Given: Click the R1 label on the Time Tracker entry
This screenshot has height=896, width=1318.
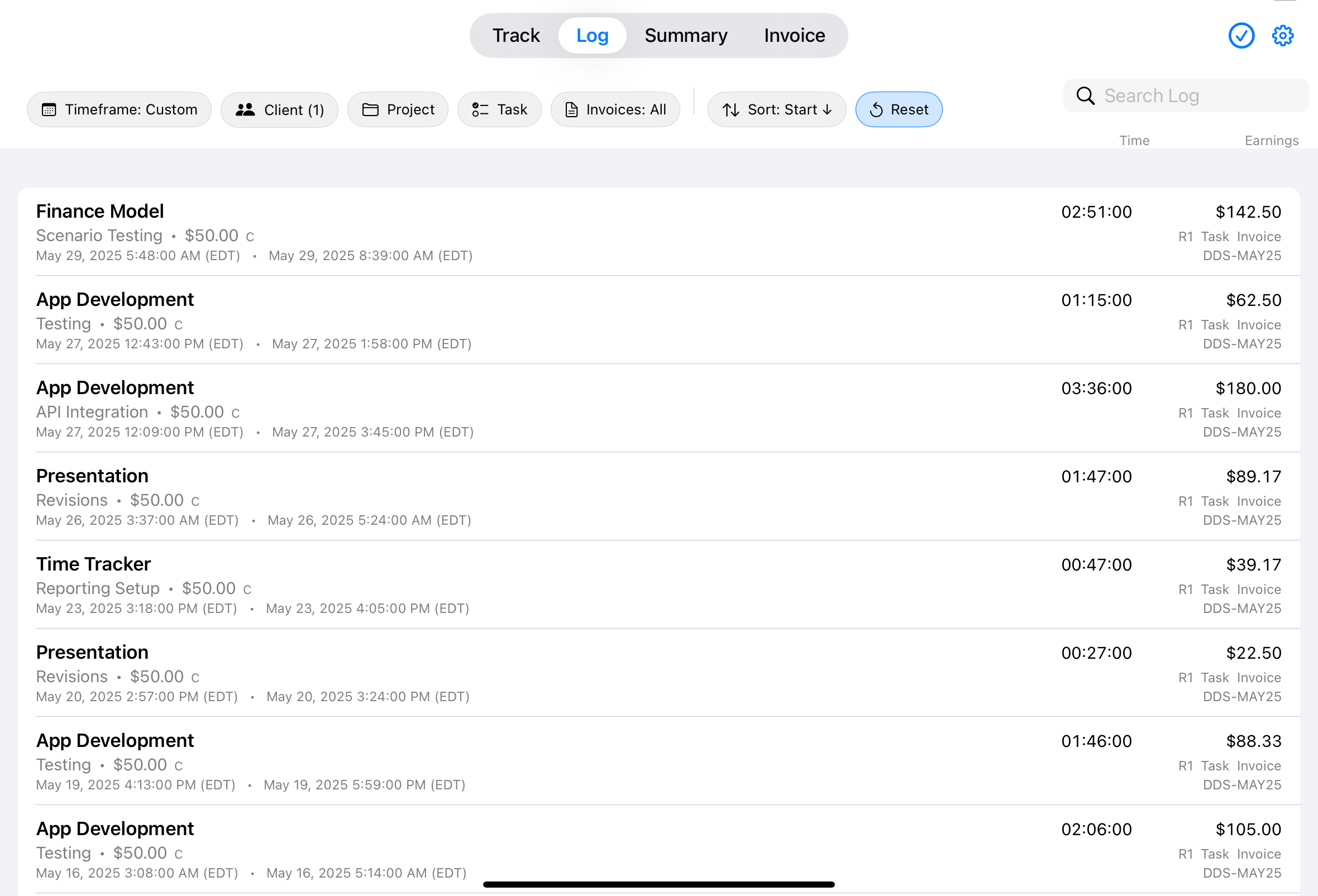Looking at the screenshot, I should coord(1186,589).
